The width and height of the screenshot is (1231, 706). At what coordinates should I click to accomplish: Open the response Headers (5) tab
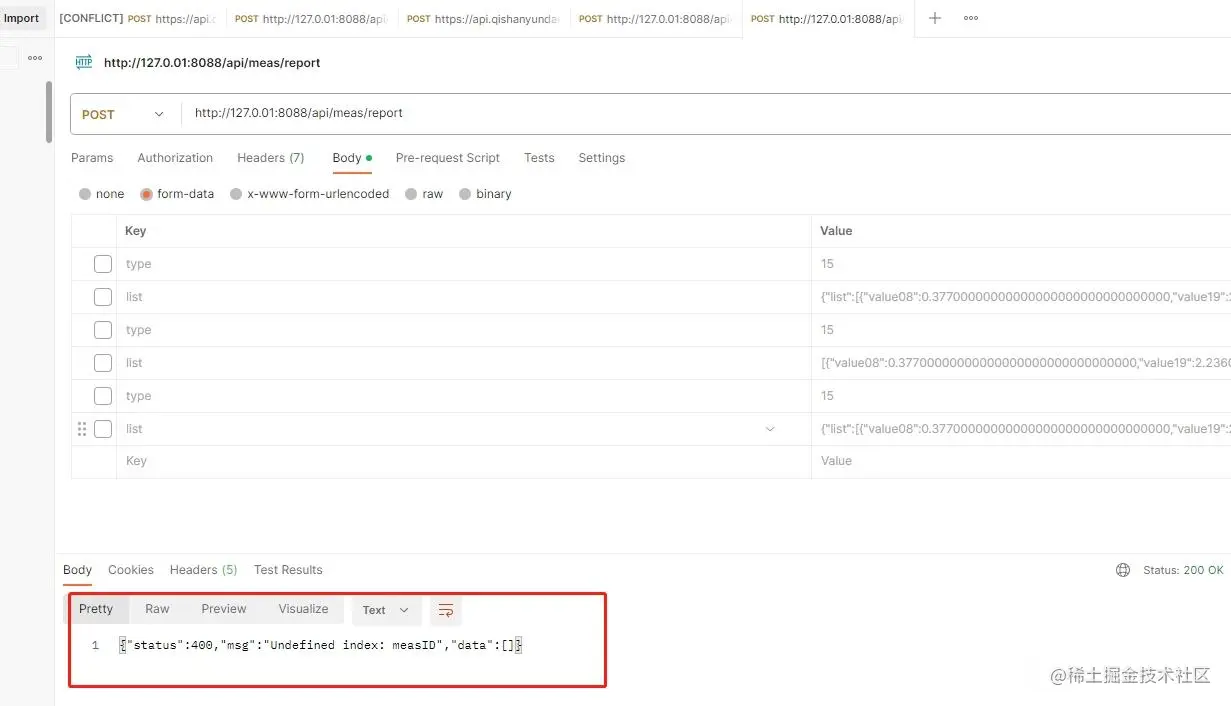coord(203,570)
